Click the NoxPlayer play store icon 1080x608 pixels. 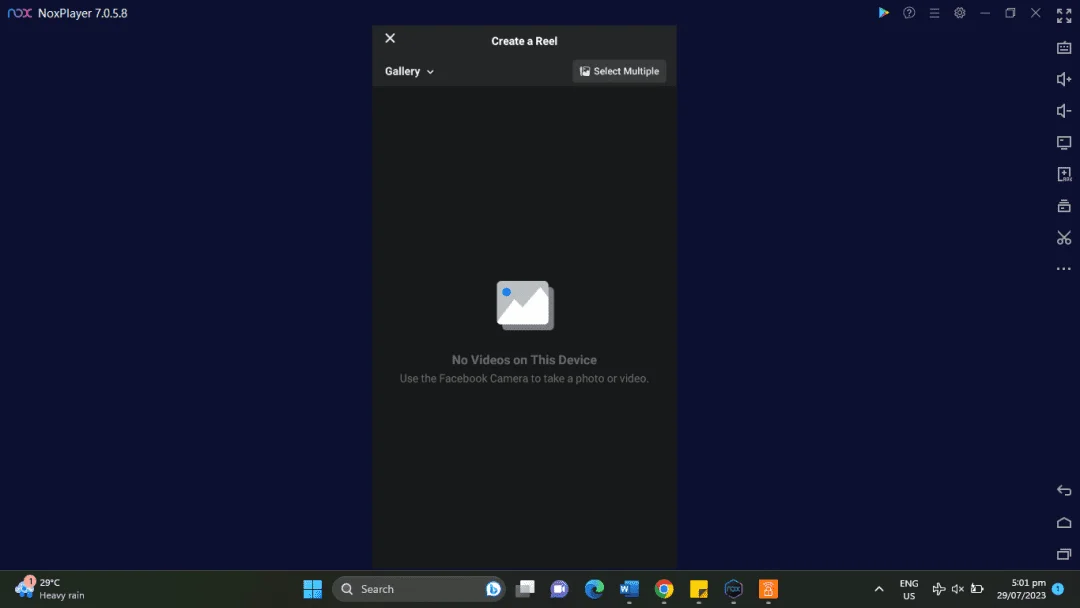884,12
